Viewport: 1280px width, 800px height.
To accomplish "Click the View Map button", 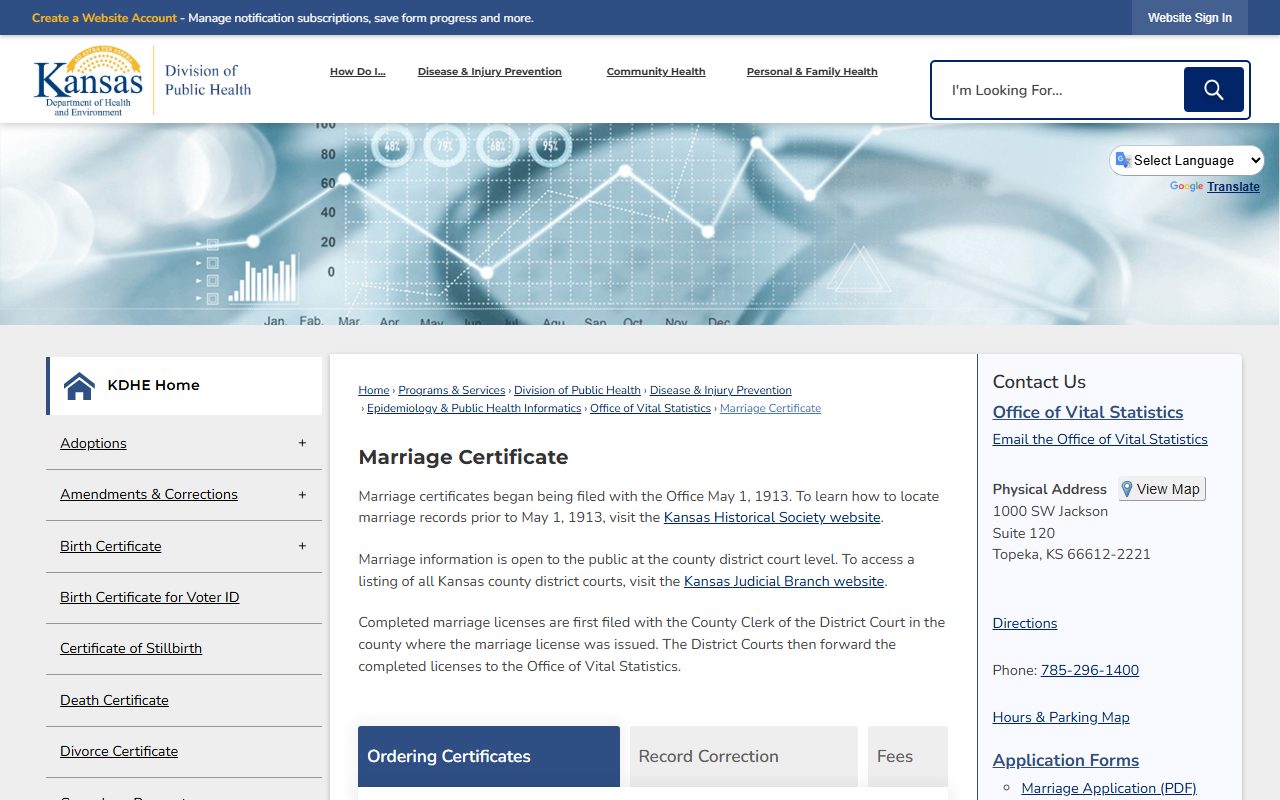I will 1162,489.
